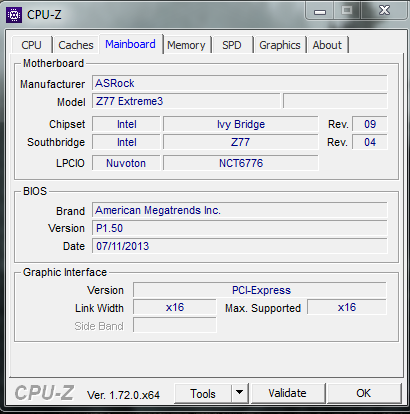Click the Ver. 1.72.0.x64 version text

[x=123, y=395]
